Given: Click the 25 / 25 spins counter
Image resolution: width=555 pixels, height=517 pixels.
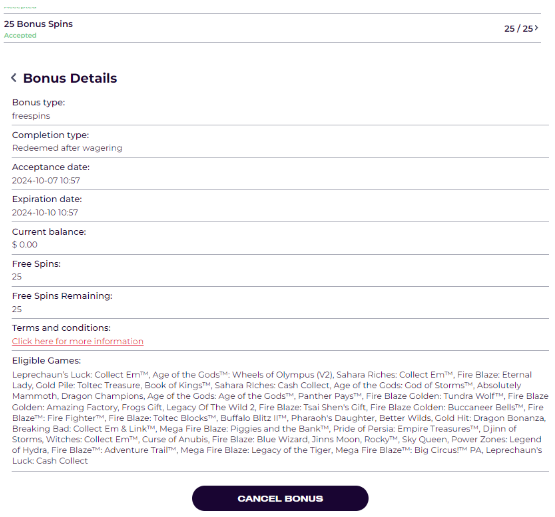Looking at the screenshot, I should pos(518,29).
